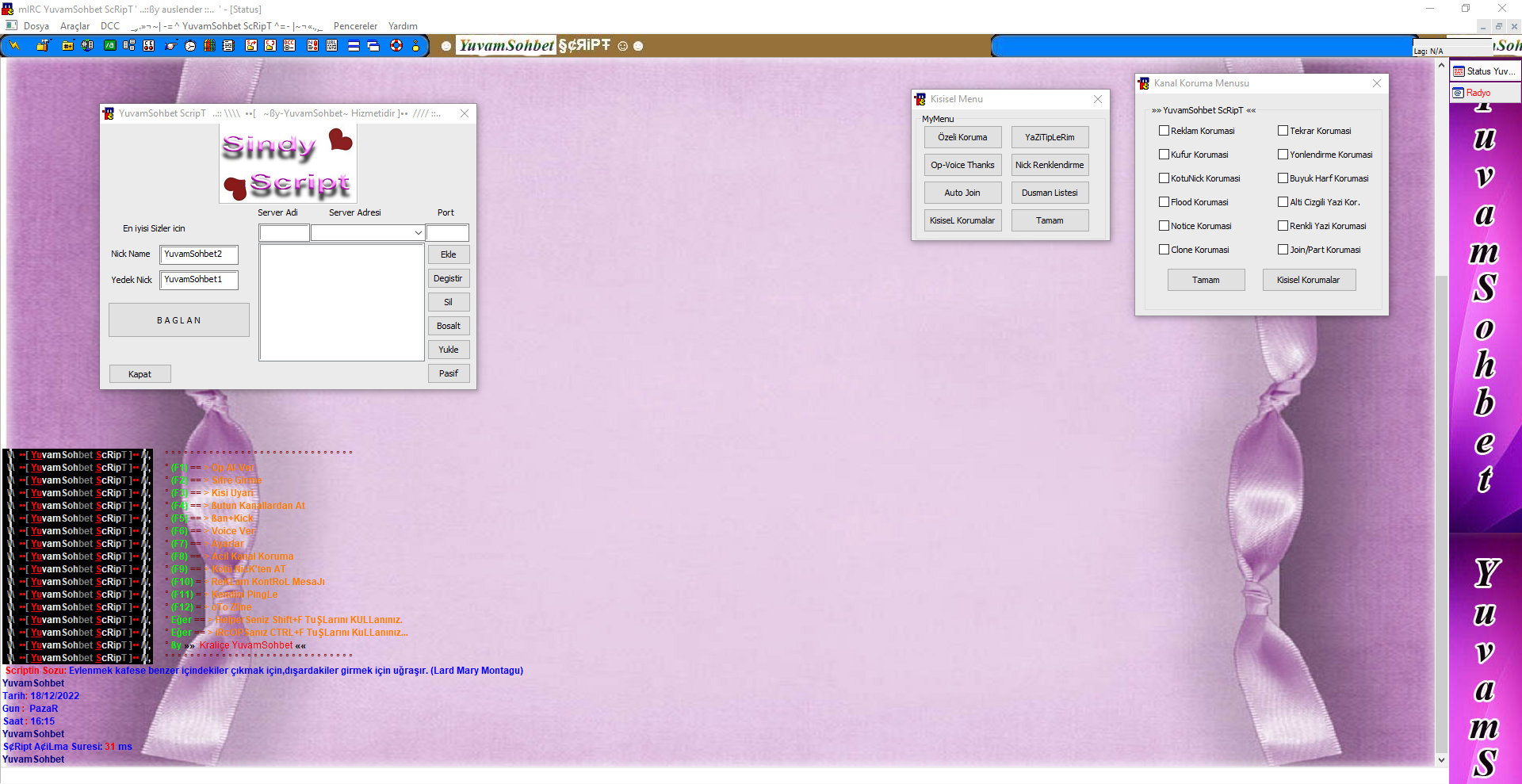Click the lifebuoy Help icon

point(396,46)
